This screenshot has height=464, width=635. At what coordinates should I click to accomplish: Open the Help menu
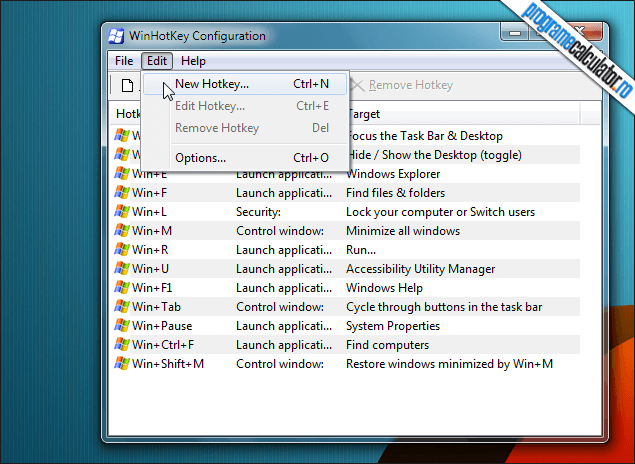click(x=193, y=61)
